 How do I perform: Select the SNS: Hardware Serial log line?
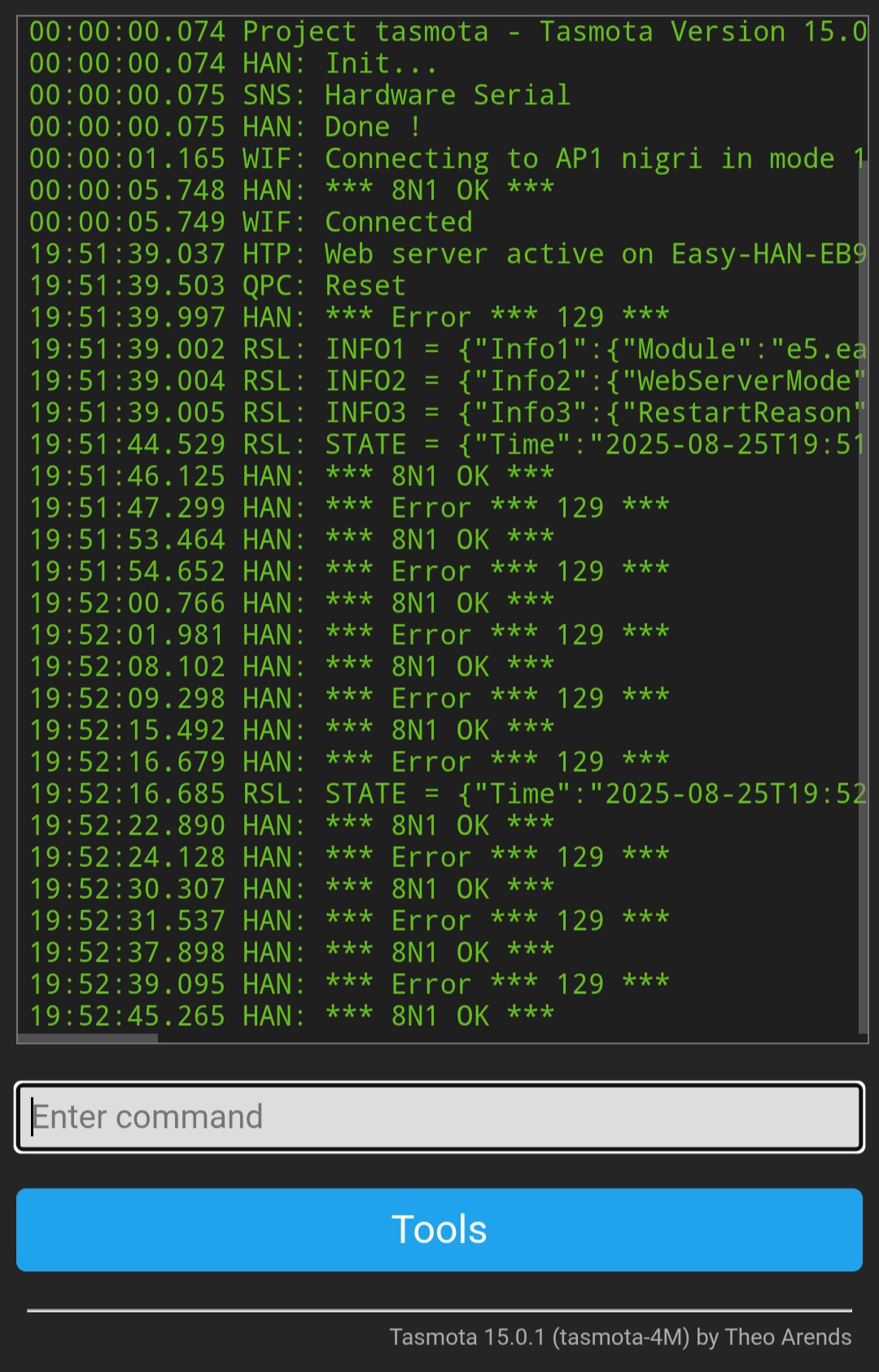300,95
